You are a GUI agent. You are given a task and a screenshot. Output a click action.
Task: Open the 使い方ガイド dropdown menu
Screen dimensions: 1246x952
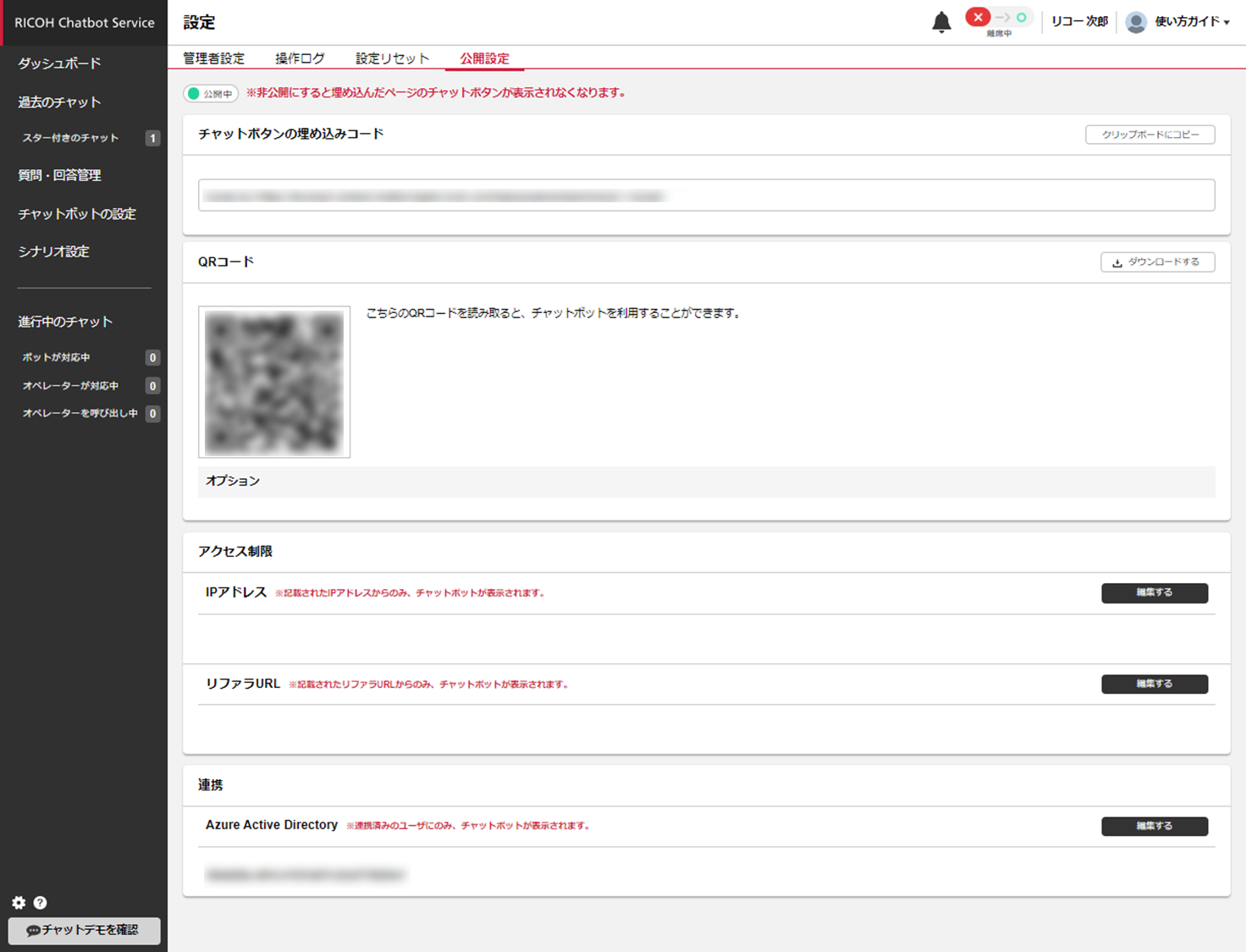(x=1192, y=22)
